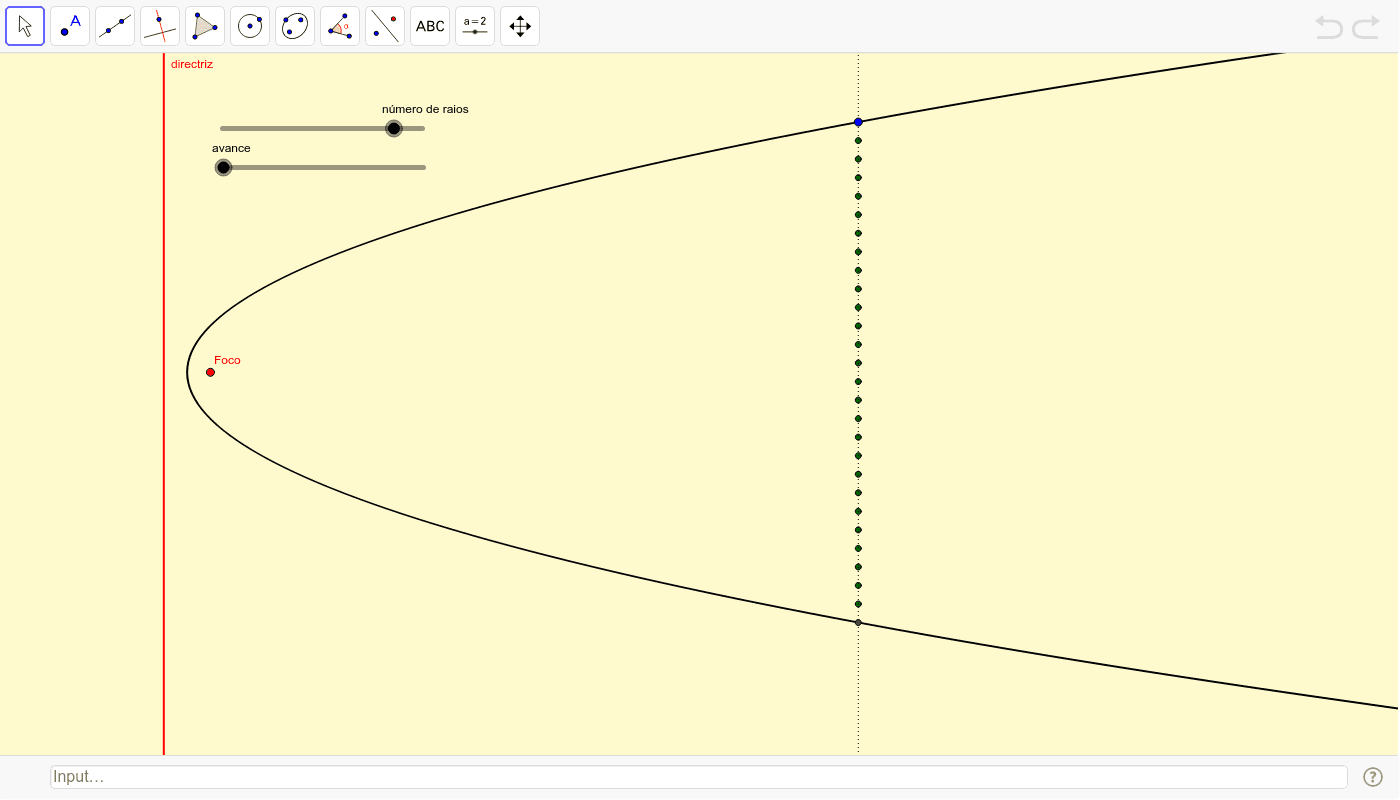Image resolution: width=1400 pixels, height=800 pixels.
Task: Click in the Input bar field
Action: click(x=699, y=777)
